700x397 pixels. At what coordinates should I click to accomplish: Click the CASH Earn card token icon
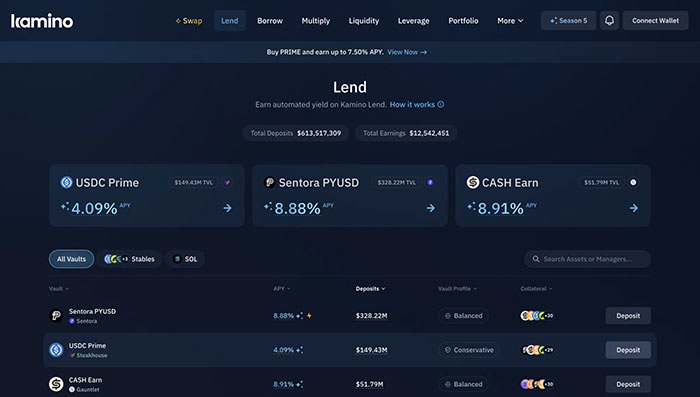click(473, 182)
